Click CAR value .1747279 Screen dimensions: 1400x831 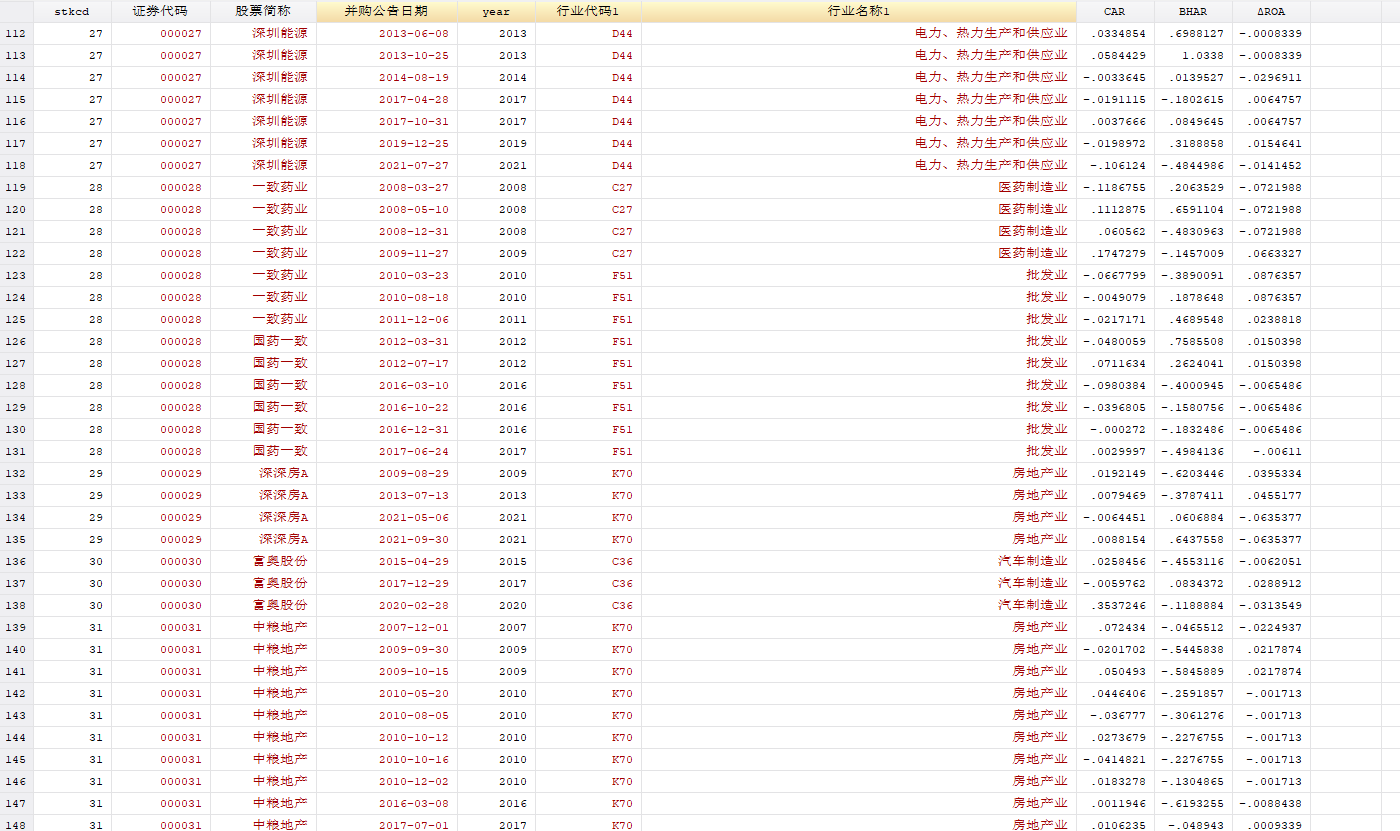coord(1118,253)
